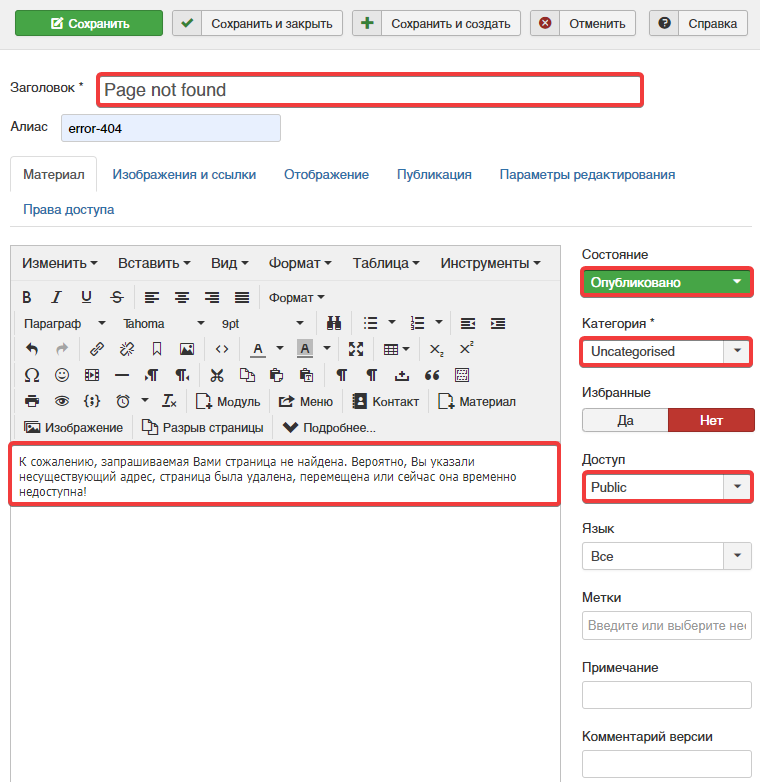This screenshot has width=760, height=782.
Task: Open the text color picker arrow
Action: tap(280, 349)
